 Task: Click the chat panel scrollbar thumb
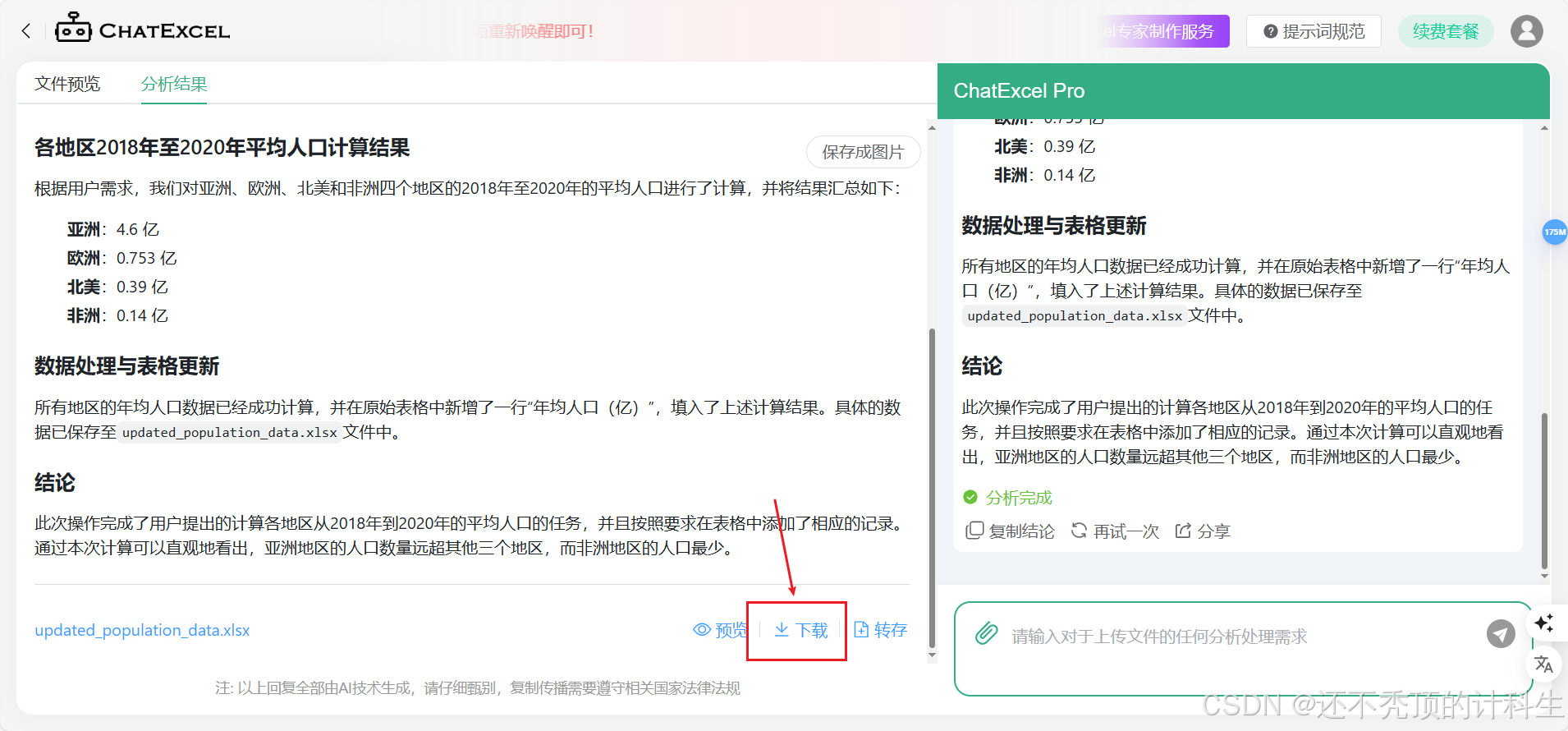click(x=1544, y=490)
